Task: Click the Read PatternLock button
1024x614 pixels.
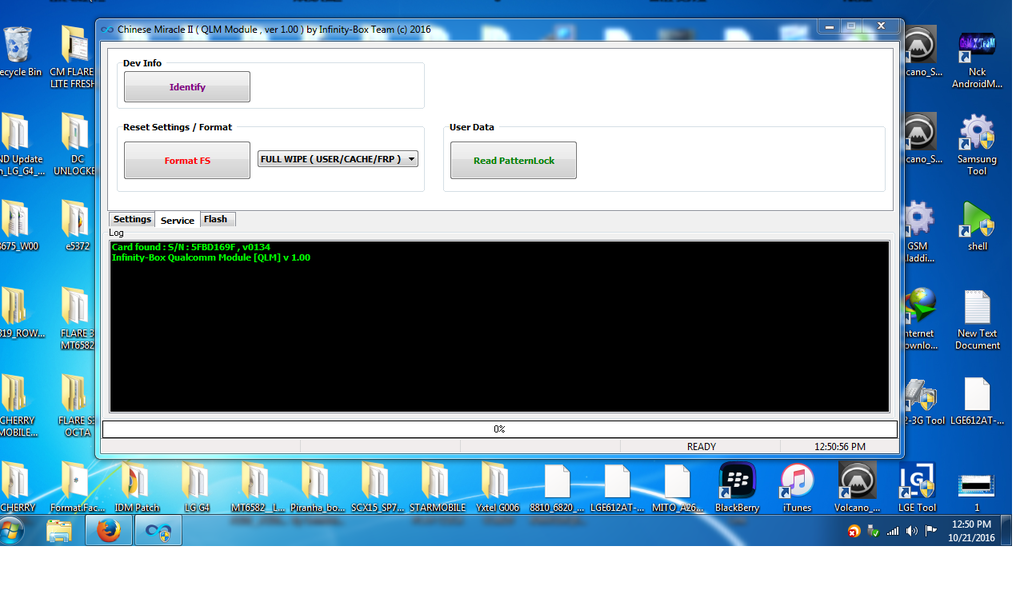Action: [513, 160]
